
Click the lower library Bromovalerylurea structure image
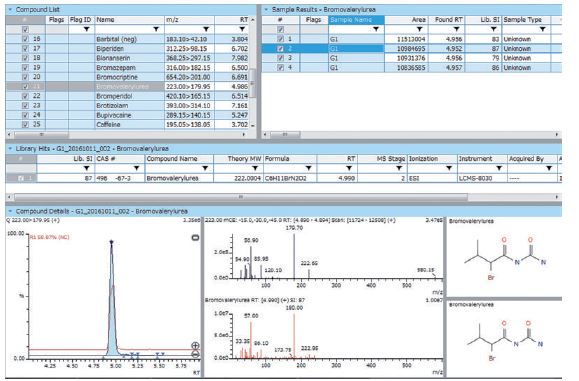[x=505, y=341]
